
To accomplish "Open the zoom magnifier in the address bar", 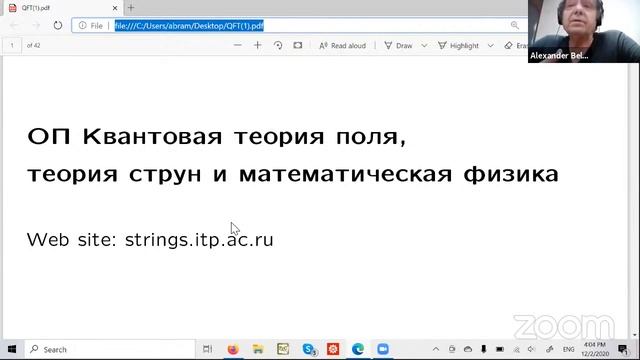I will pyautogui.click(x=514, y=25).
